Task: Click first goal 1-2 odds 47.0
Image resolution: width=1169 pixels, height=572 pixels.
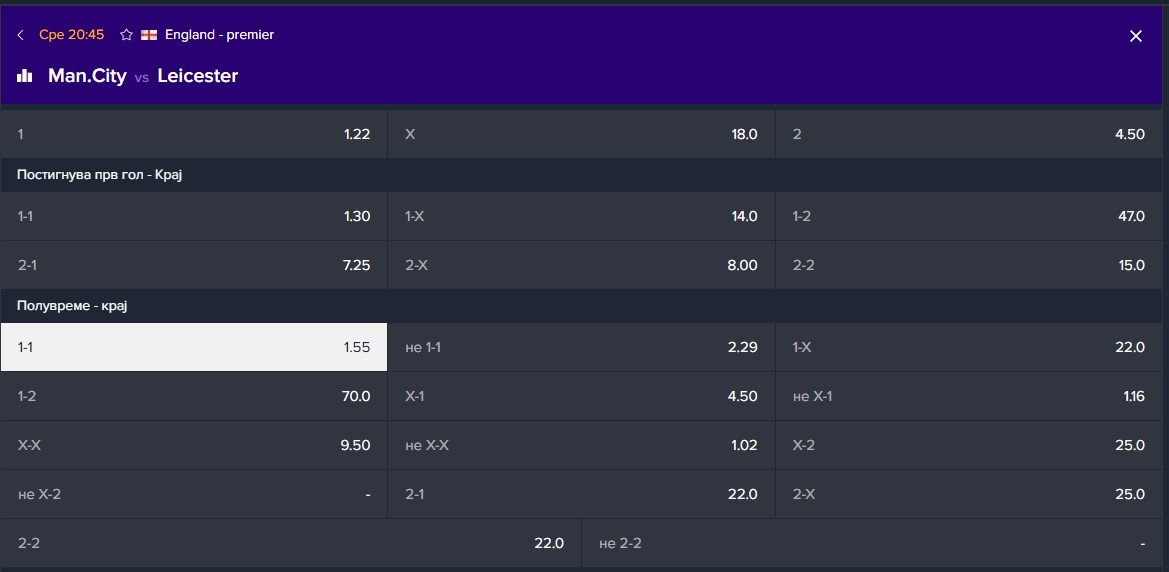Action: click(x=971, y=216)
